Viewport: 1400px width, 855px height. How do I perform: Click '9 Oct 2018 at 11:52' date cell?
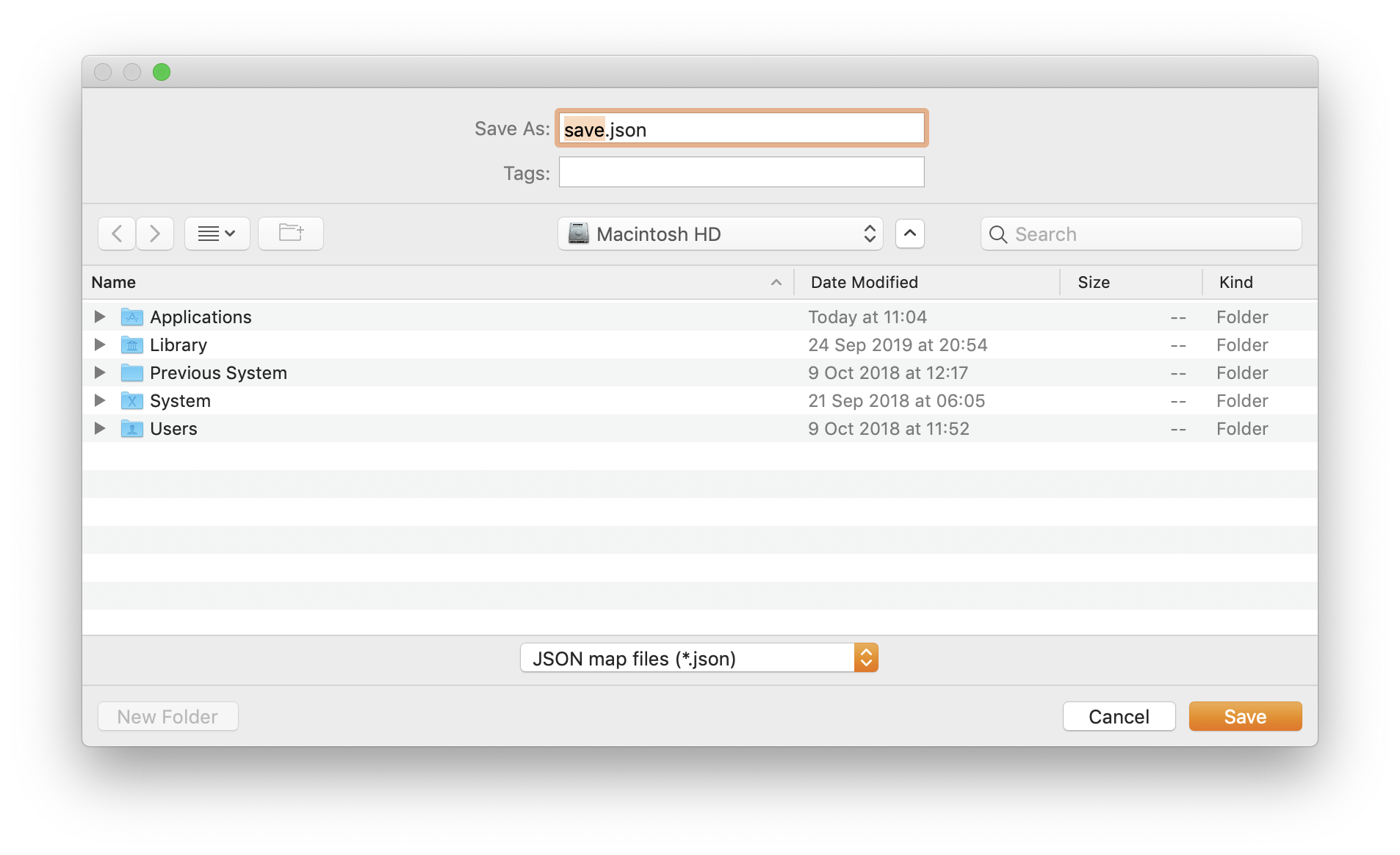pos(889,429)
